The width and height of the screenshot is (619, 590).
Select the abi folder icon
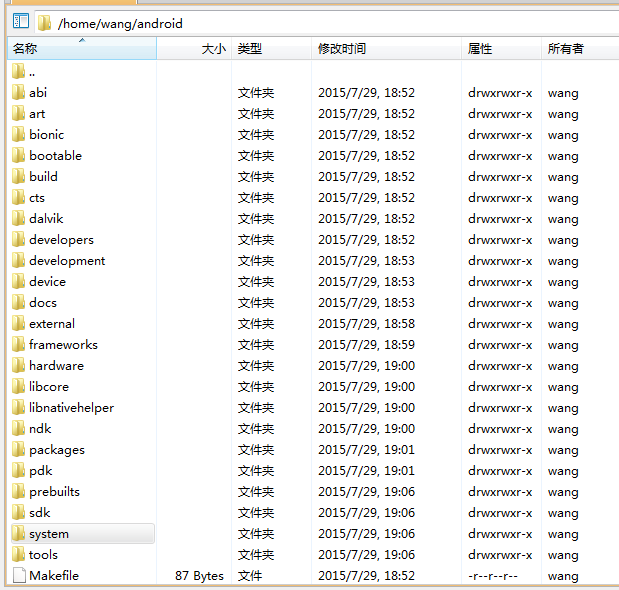click(x=19, y=92)
